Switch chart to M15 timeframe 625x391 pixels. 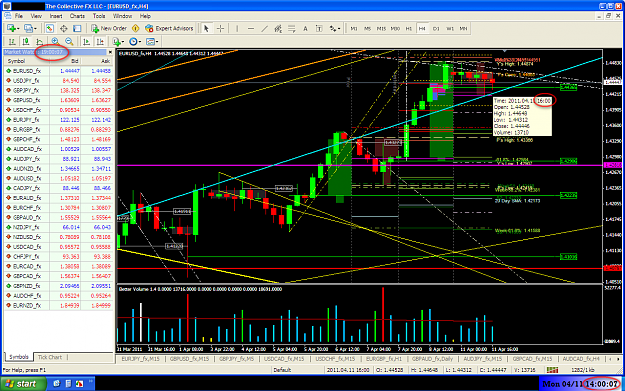pos(381,28)
